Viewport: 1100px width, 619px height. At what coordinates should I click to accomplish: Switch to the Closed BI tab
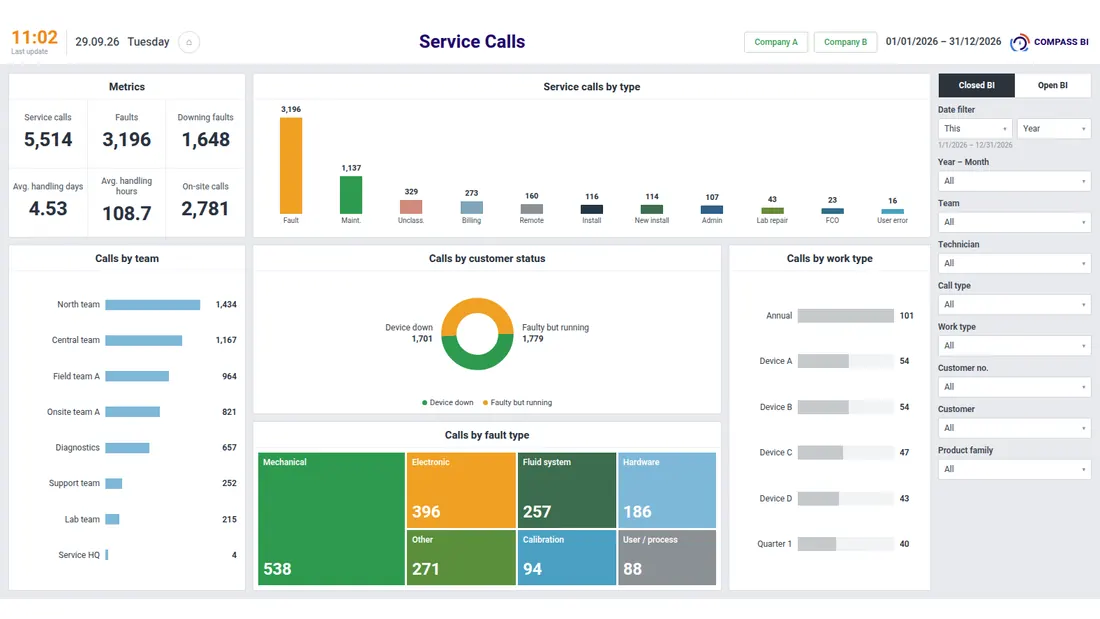(977, 85)
